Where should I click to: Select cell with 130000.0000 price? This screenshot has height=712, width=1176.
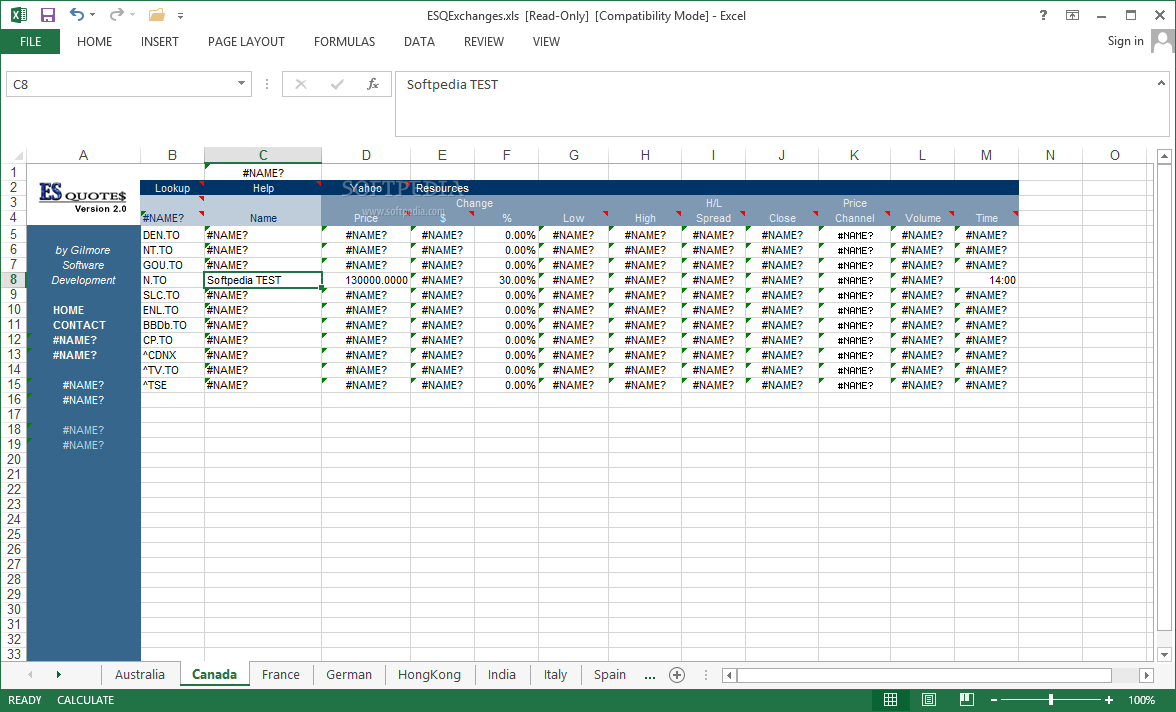[x=366, y=280]
